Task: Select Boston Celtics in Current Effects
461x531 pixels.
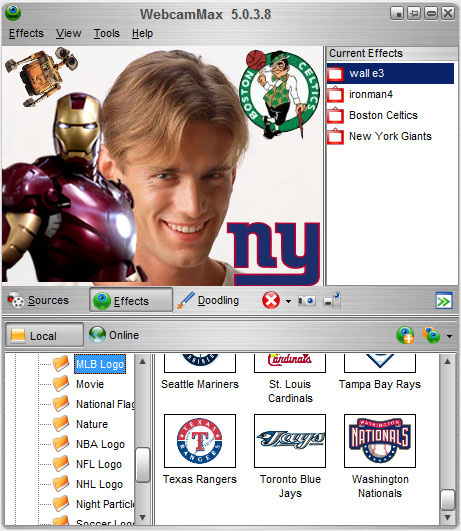Action: pos(390,115)
